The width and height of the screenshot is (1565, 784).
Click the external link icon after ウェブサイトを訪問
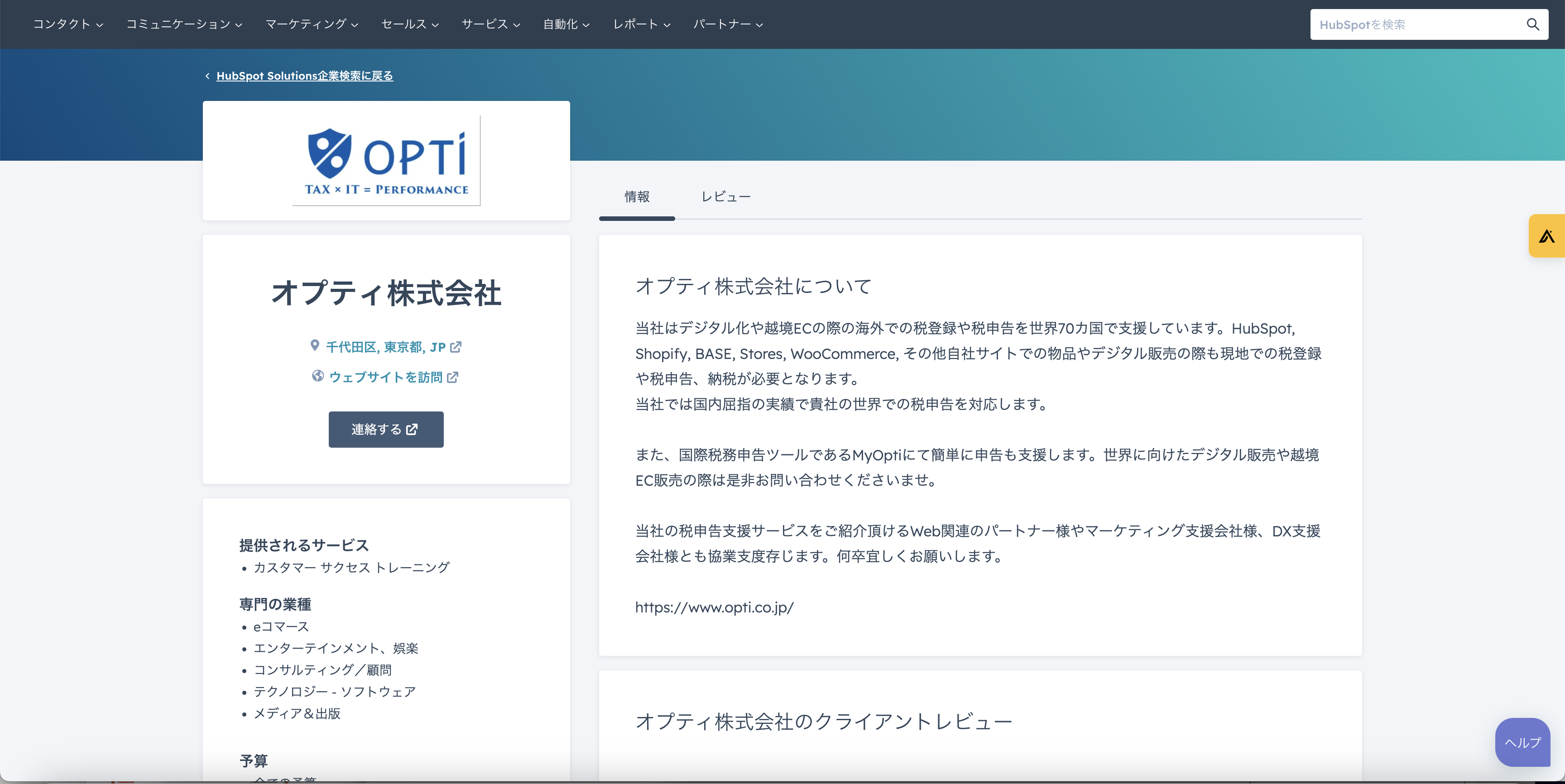pos(453,377)
